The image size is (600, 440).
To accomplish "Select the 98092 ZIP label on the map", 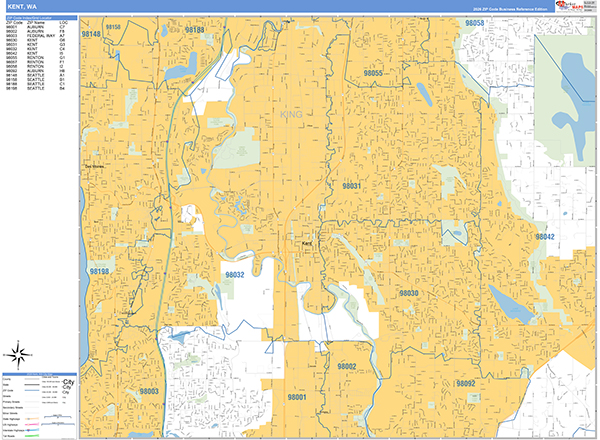I will tap(466, 383).
